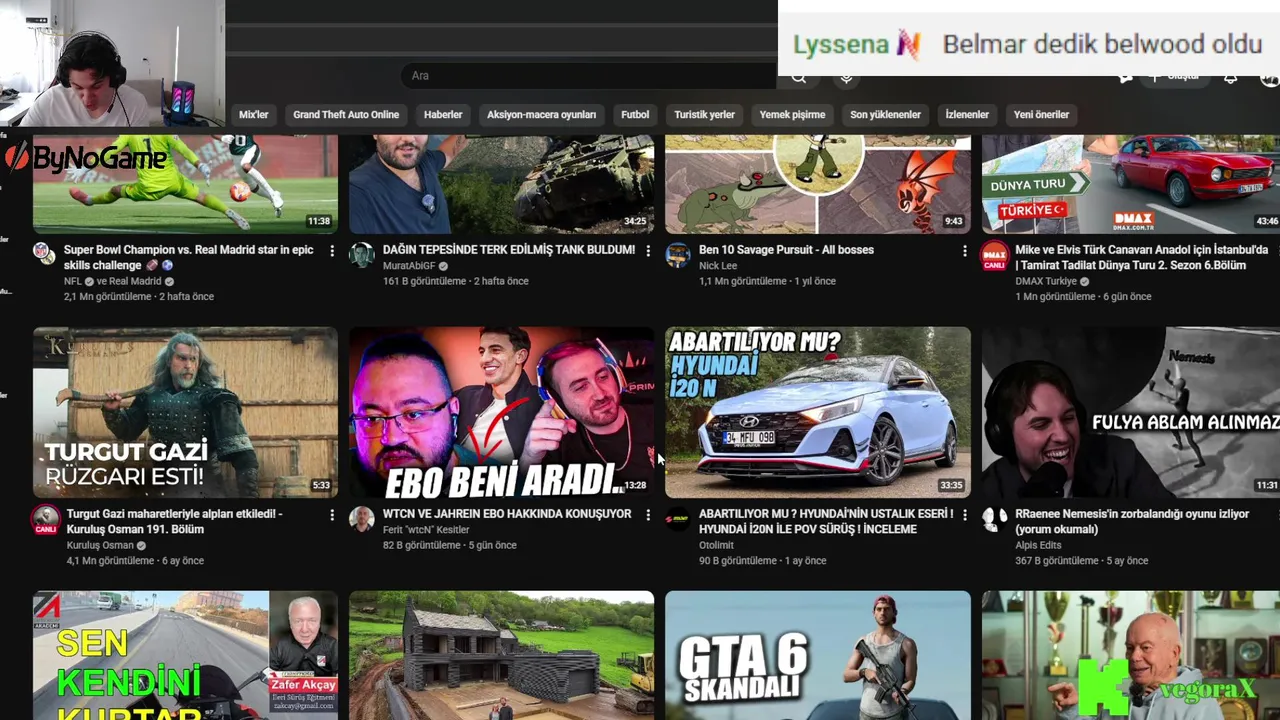Open the Super Bowl Champion vs. Real Madrid title
Screen dimensions: 1280x720
tap(188, 257)
